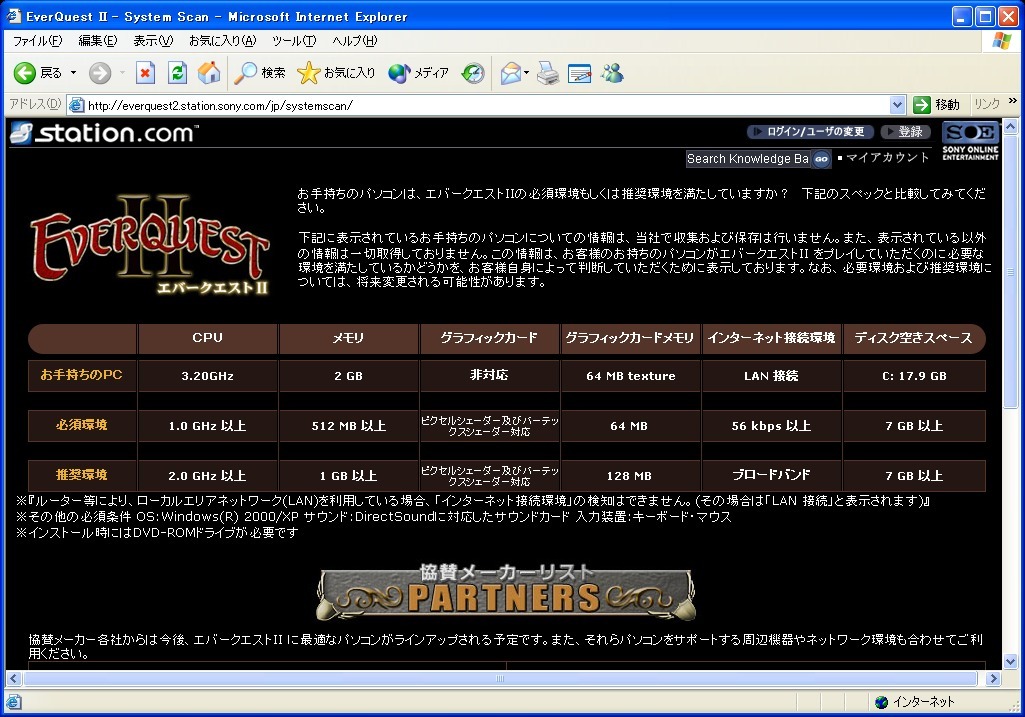Click the SOE Sony Online Entertainment logo

click(x=970, y=141)
